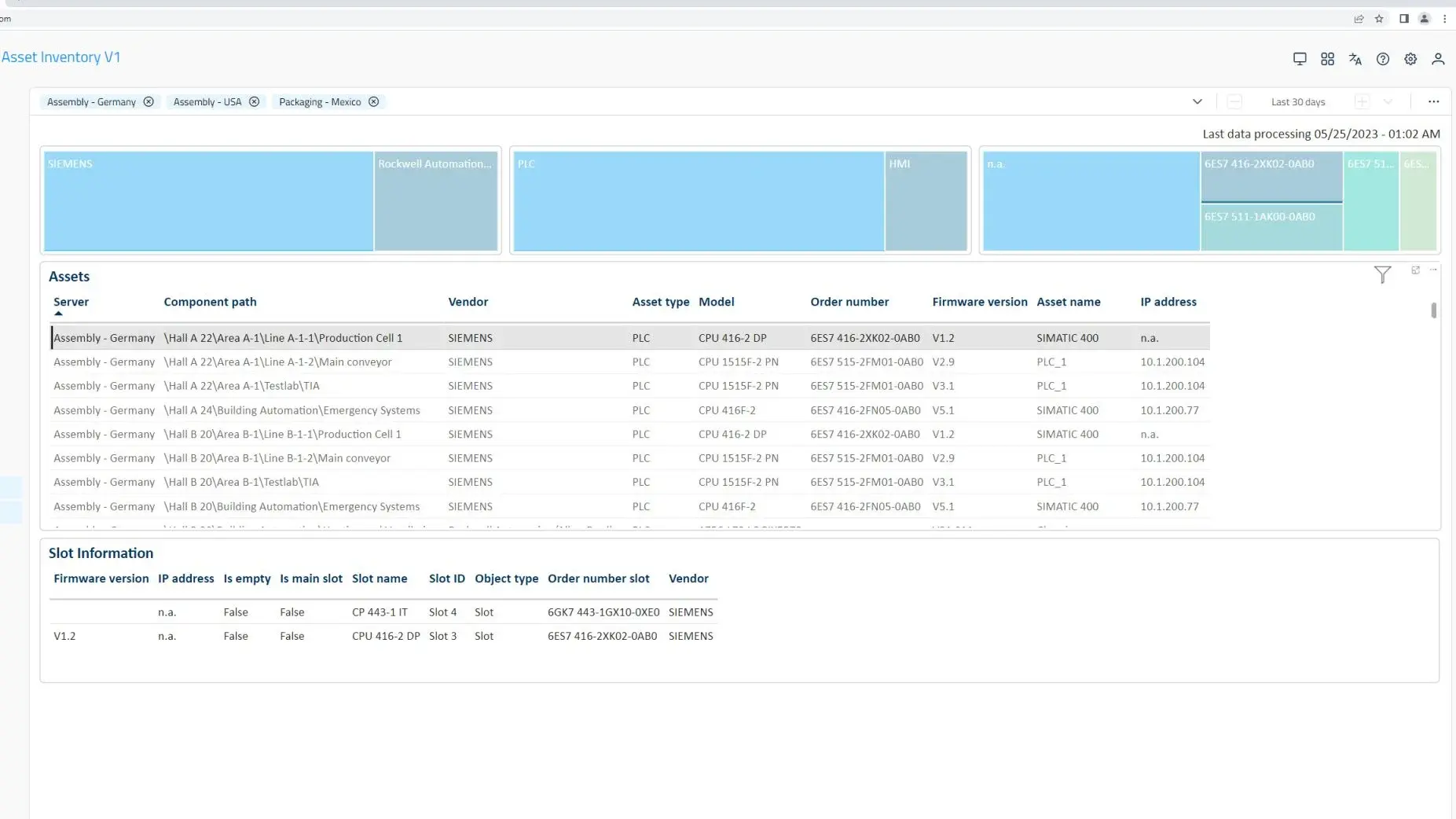Screen dimensions: 1456x819
Task: Open the apps grid icon
Action: coord(1327,59)
